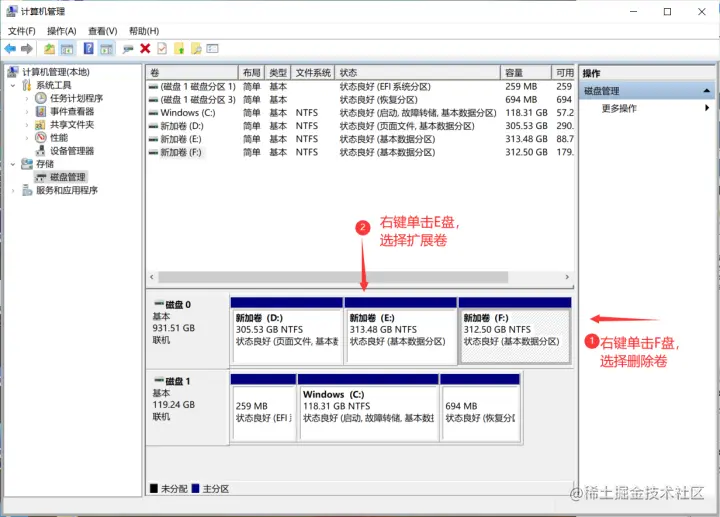The width and height of the screenshot is (720, 517).
Task: Select 计算机管理(本地) root node
Action: [56, 72]
